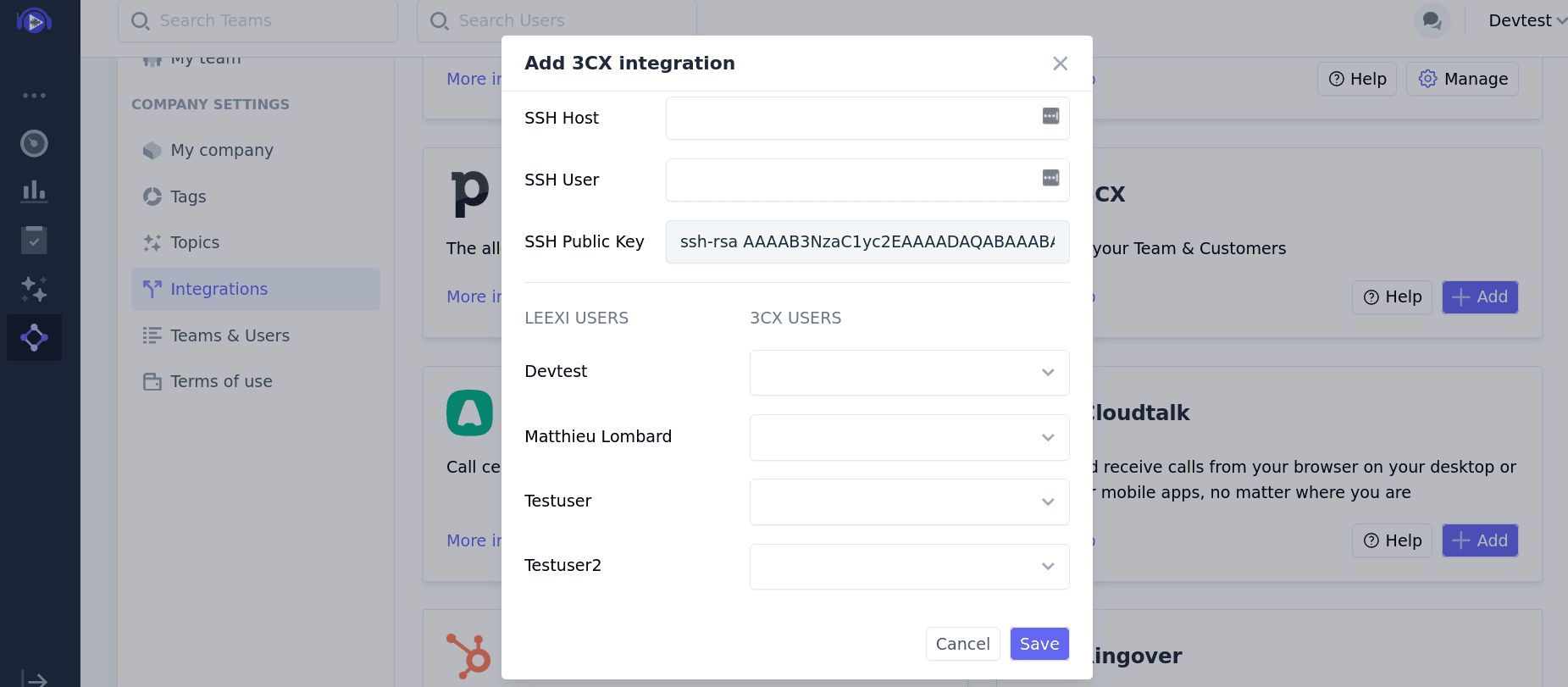1568x687 pixels.
Task: Click the password manager icon in SSH User
Action: (x=1050, y=178)
